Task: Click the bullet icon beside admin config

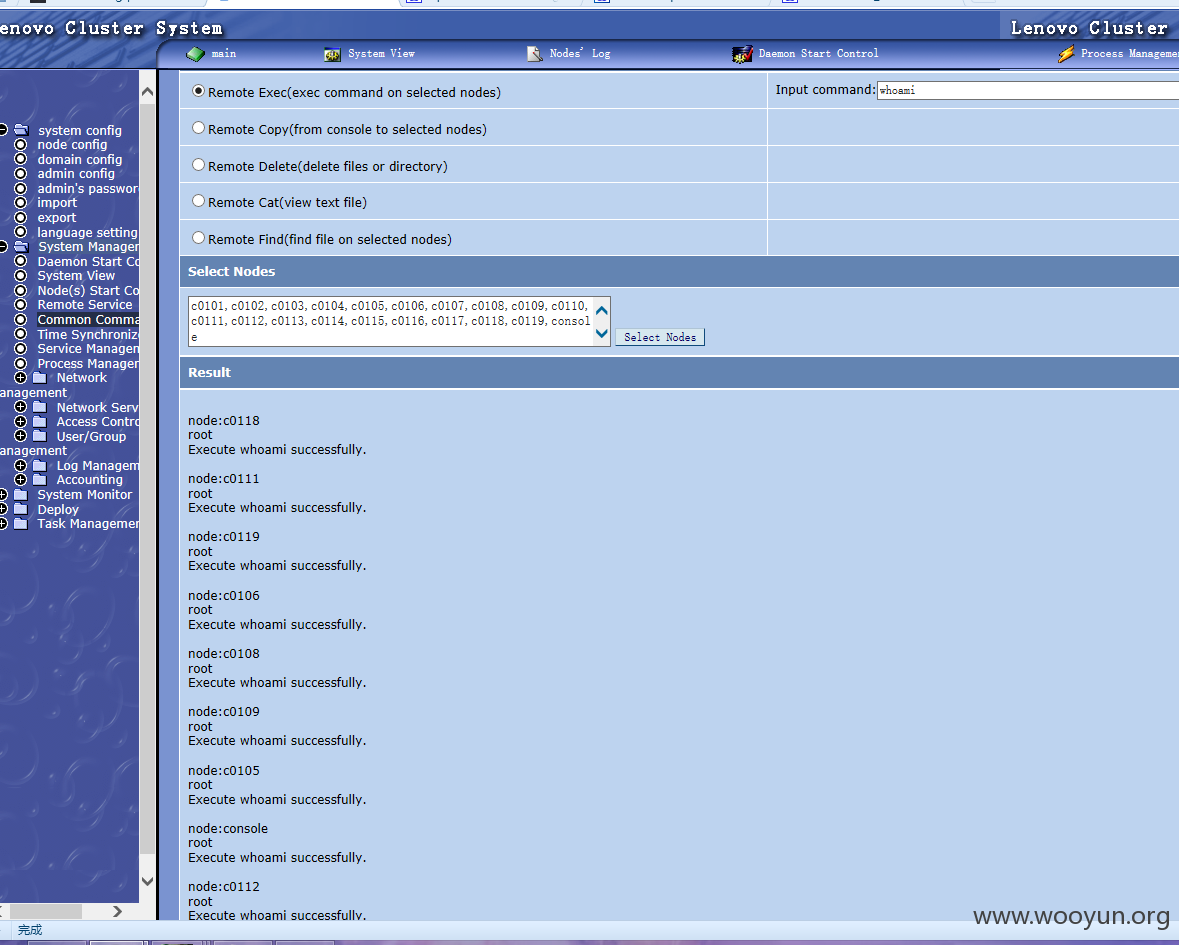Action: point(21,174)
